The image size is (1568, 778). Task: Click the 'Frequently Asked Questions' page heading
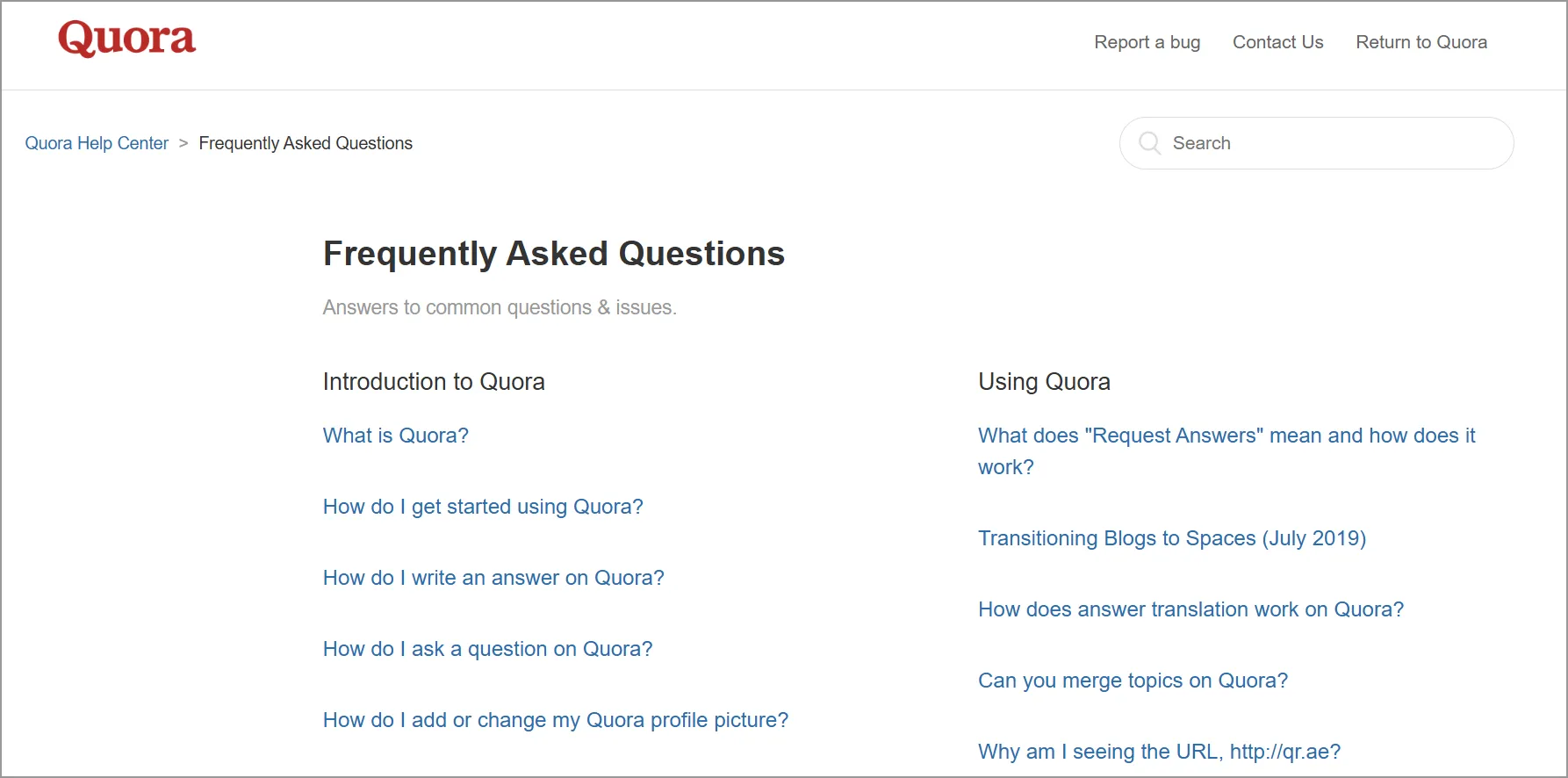point(554,254)
